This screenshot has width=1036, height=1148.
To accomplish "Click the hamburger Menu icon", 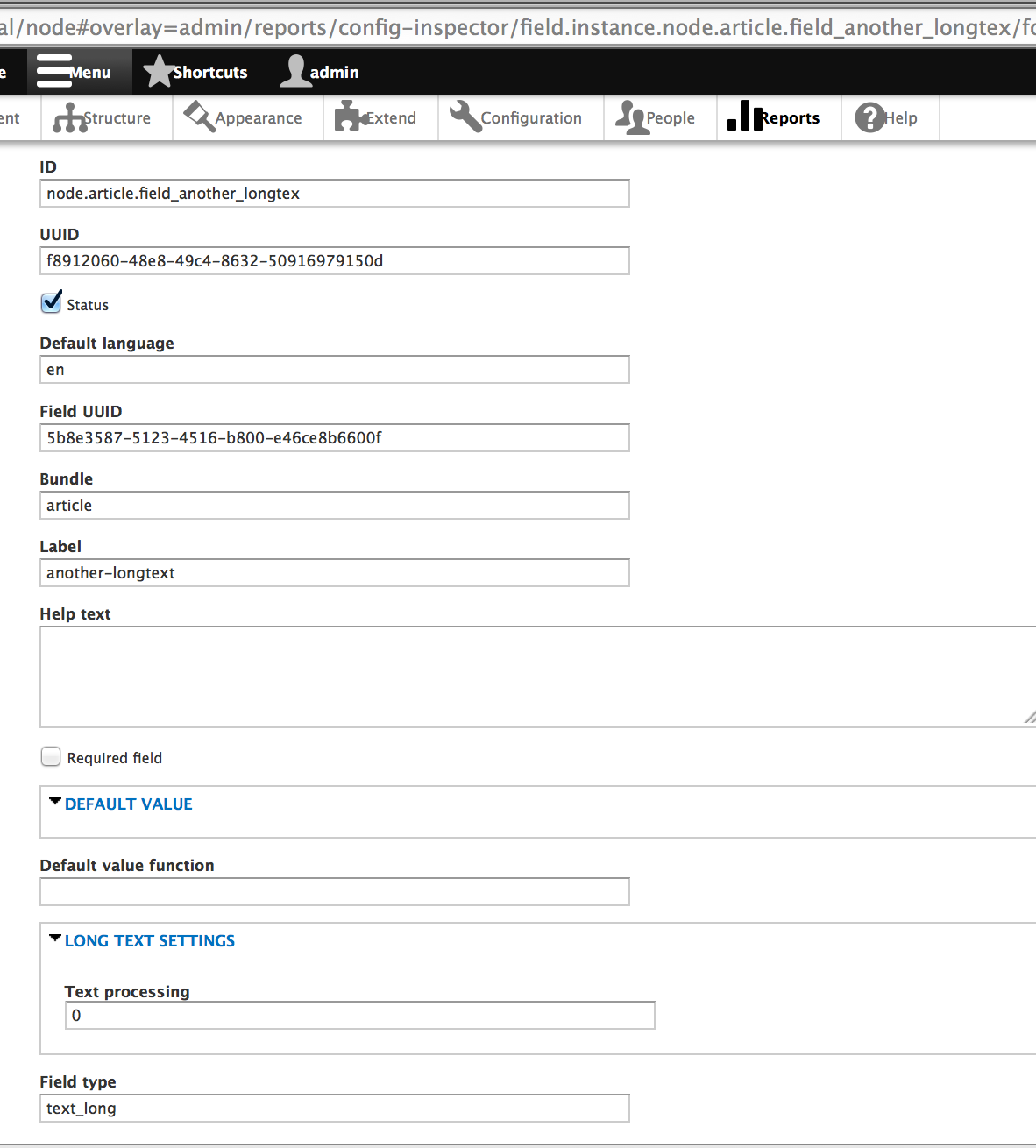I will pos(53,72).
